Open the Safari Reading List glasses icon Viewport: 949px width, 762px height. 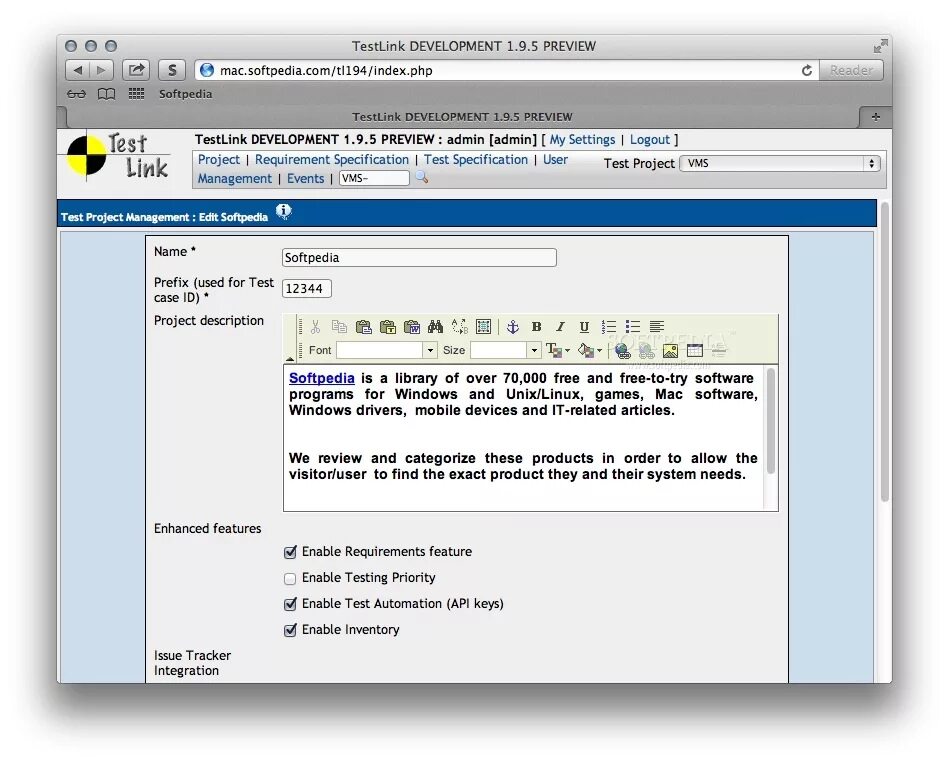coord(76,94)
